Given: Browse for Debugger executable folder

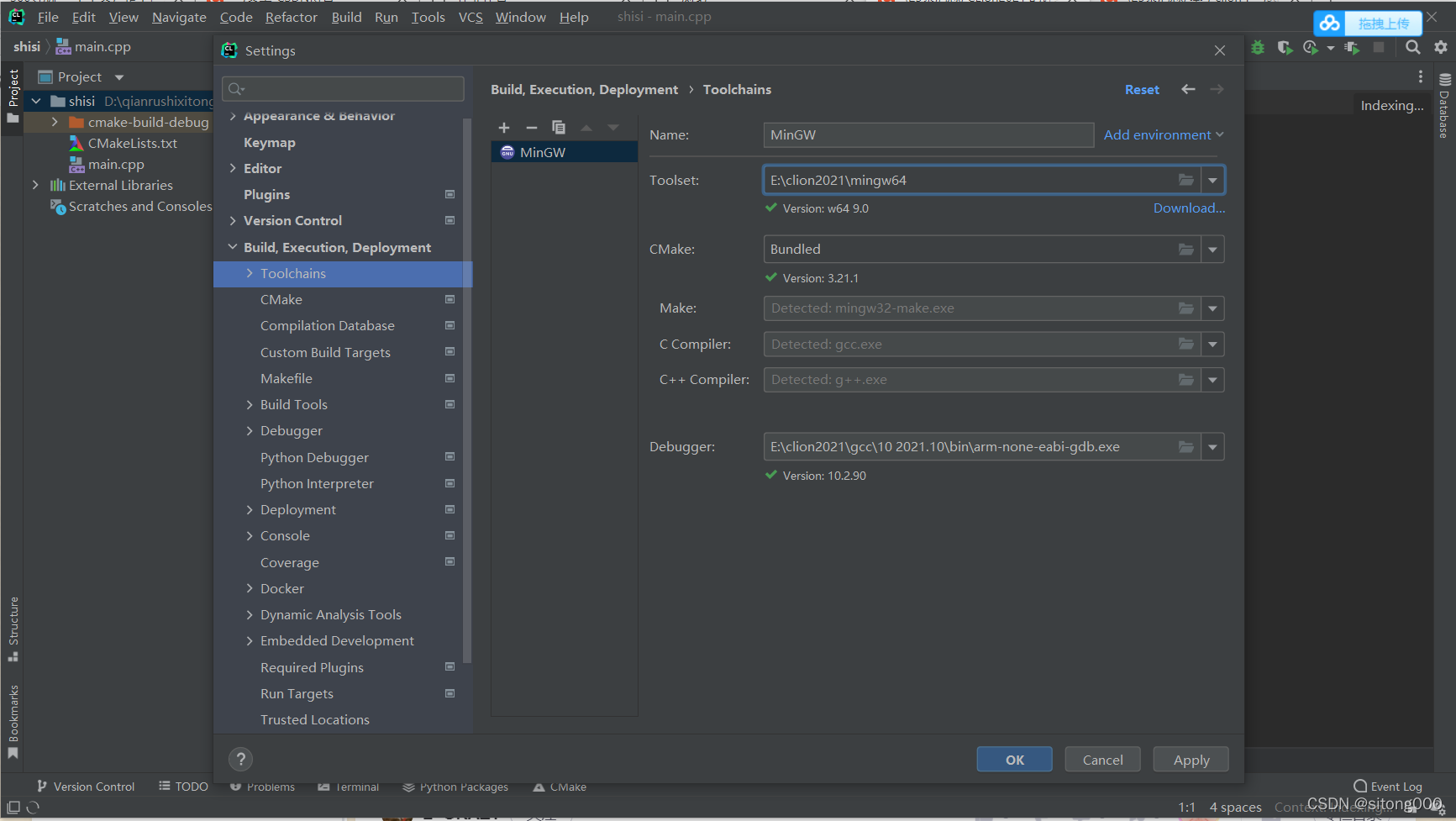Looking at the screenshot, I should [1185, 447].
